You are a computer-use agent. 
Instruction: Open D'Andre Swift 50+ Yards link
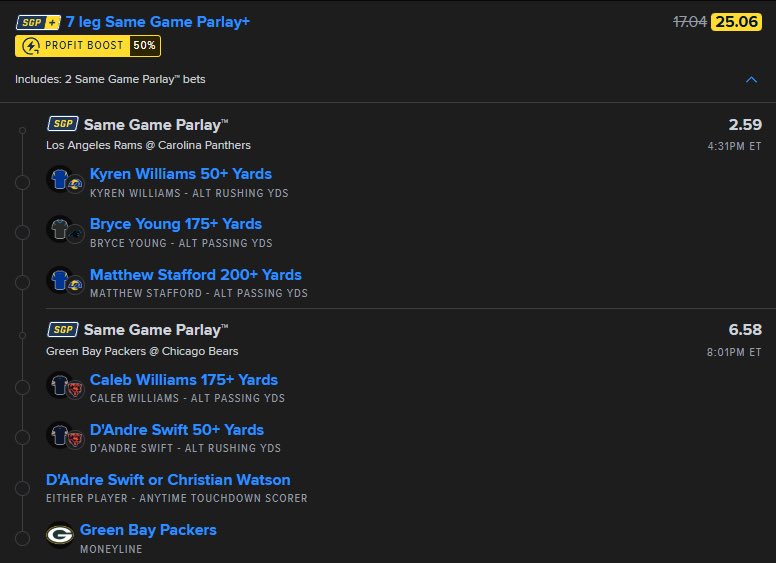pos(177,430)
